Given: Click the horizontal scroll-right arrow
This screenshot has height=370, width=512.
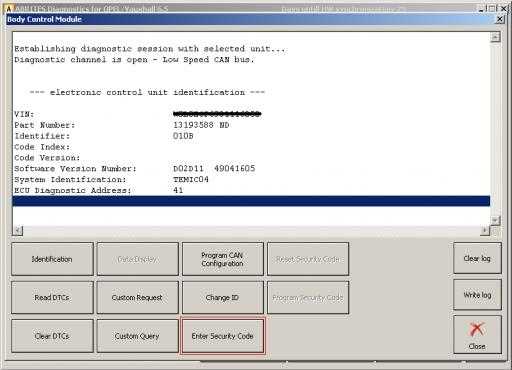Looking at the screenshot, I should coord(485,230).
